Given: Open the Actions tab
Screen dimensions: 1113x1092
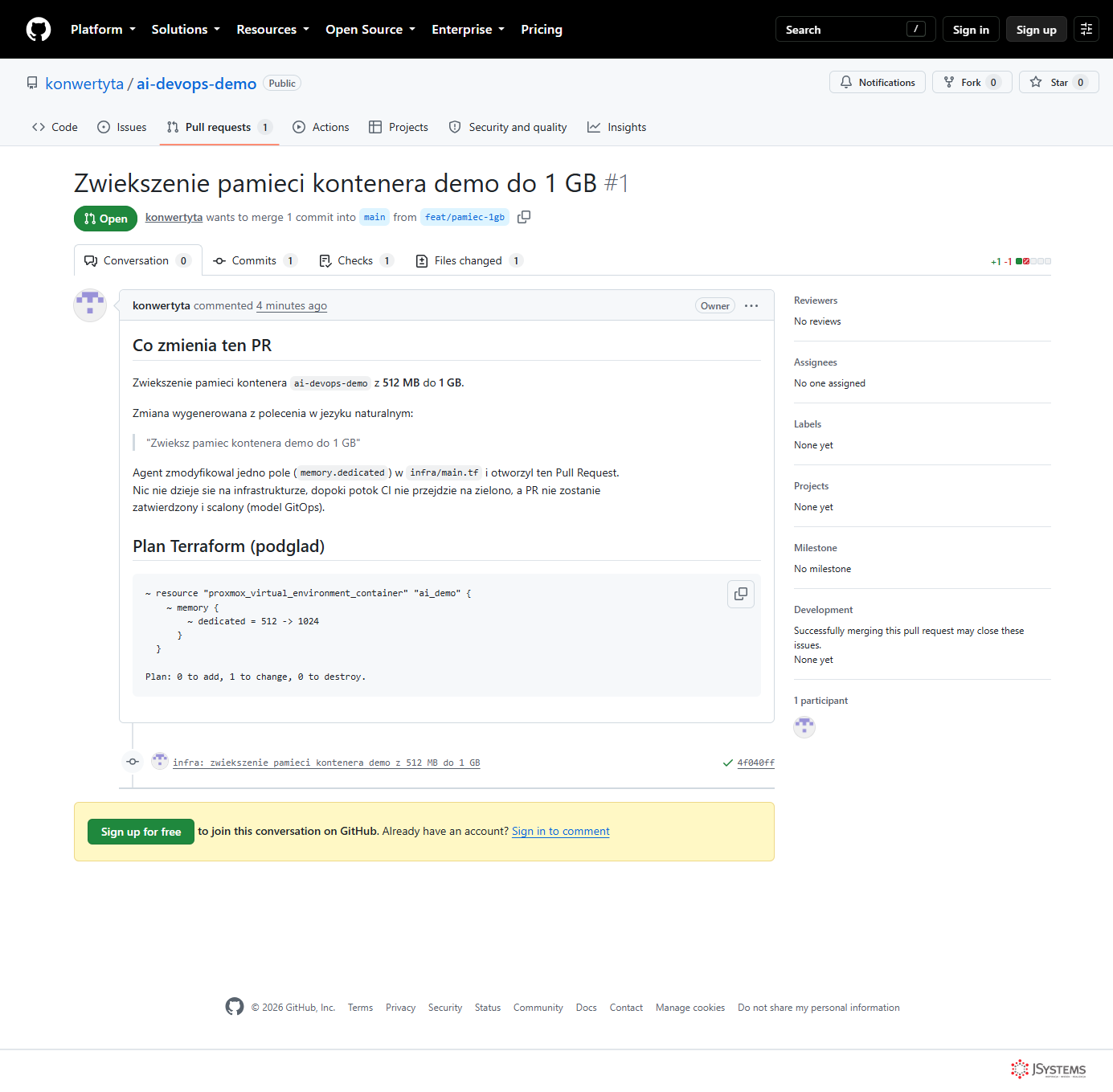Looking at the screenshot, I should (321, 127).
